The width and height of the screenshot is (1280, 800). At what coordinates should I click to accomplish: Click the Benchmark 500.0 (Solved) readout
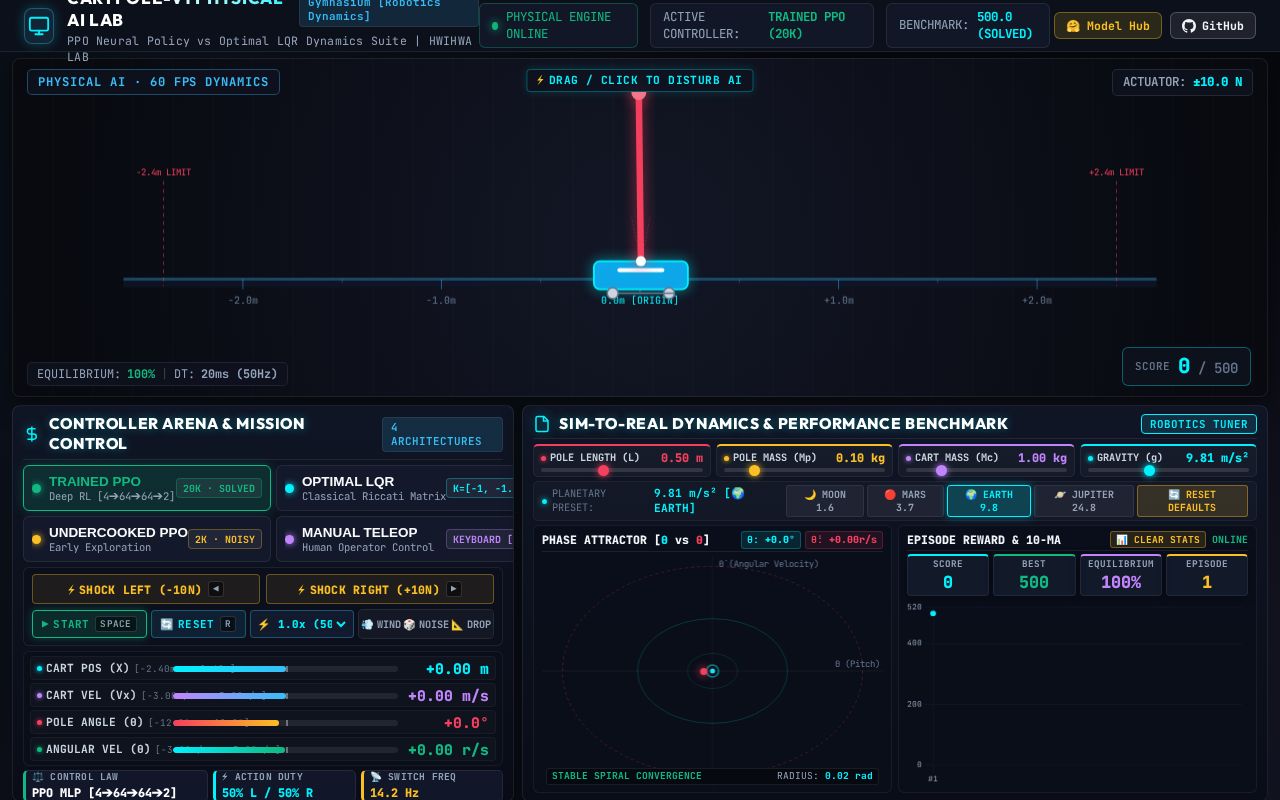pos(967,26)
